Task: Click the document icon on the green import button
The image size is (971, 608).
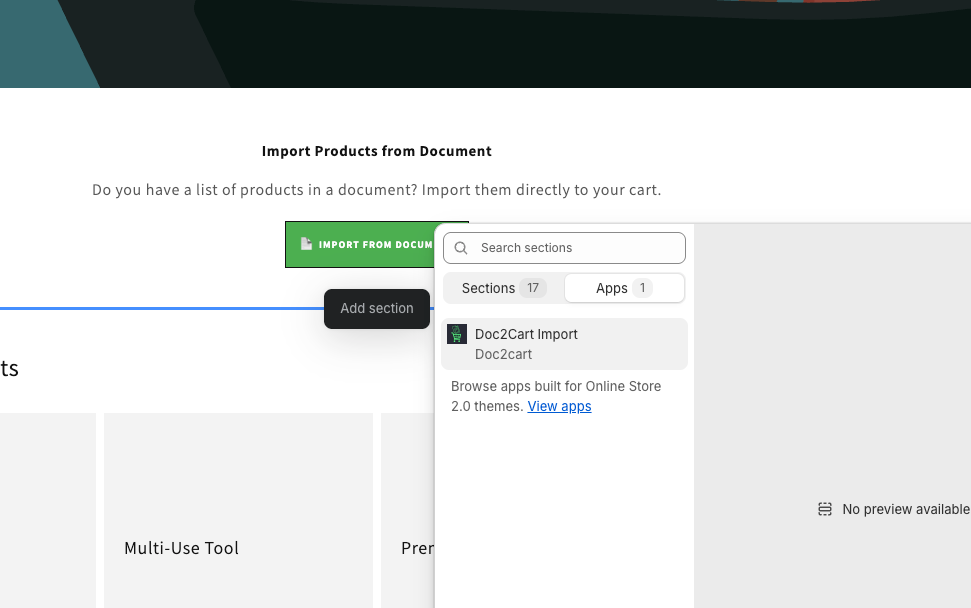Action: click(306, 243)
